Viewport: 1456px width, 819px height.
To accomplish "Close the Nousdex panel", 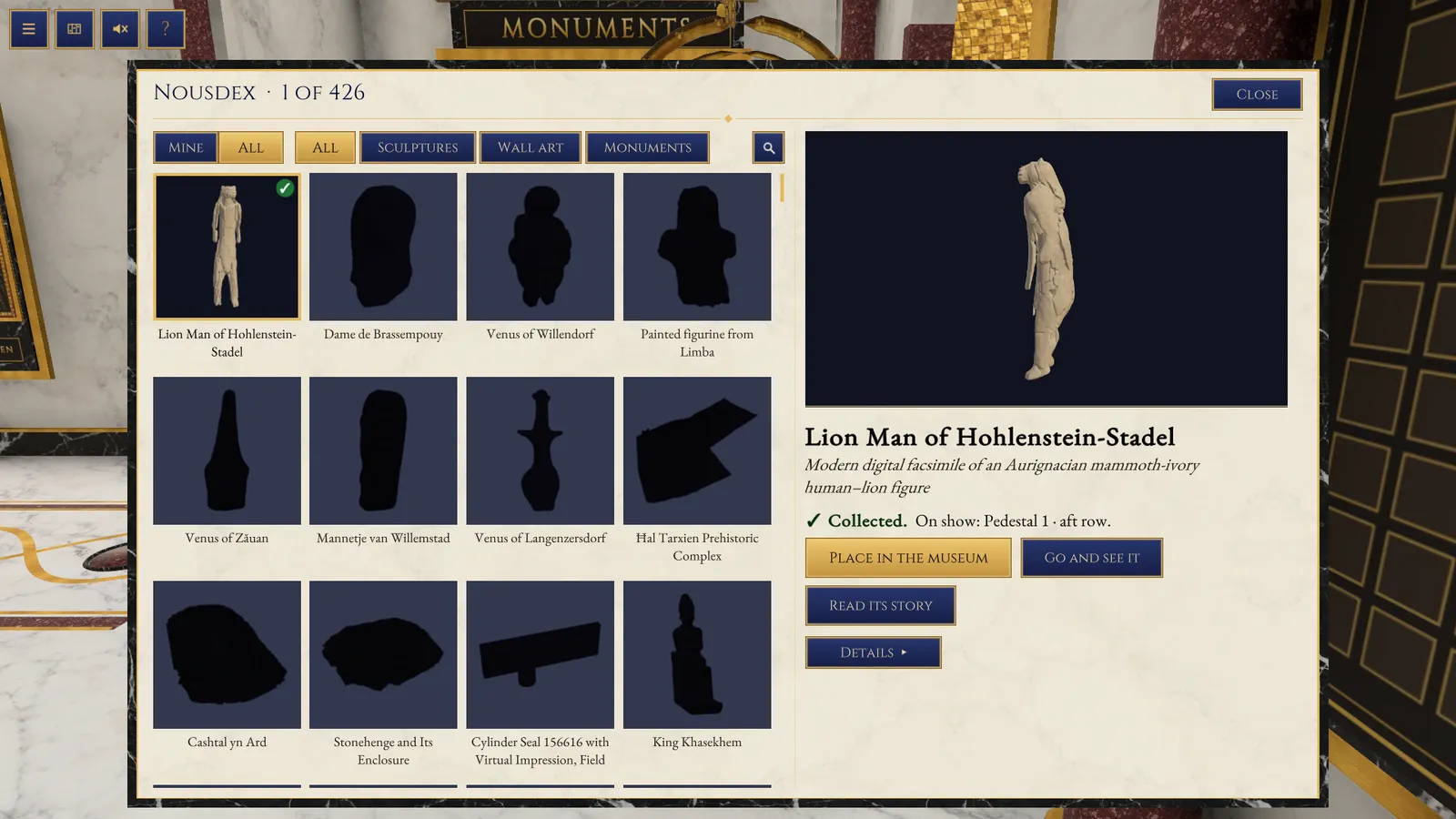I will [x=1257, y=95].
